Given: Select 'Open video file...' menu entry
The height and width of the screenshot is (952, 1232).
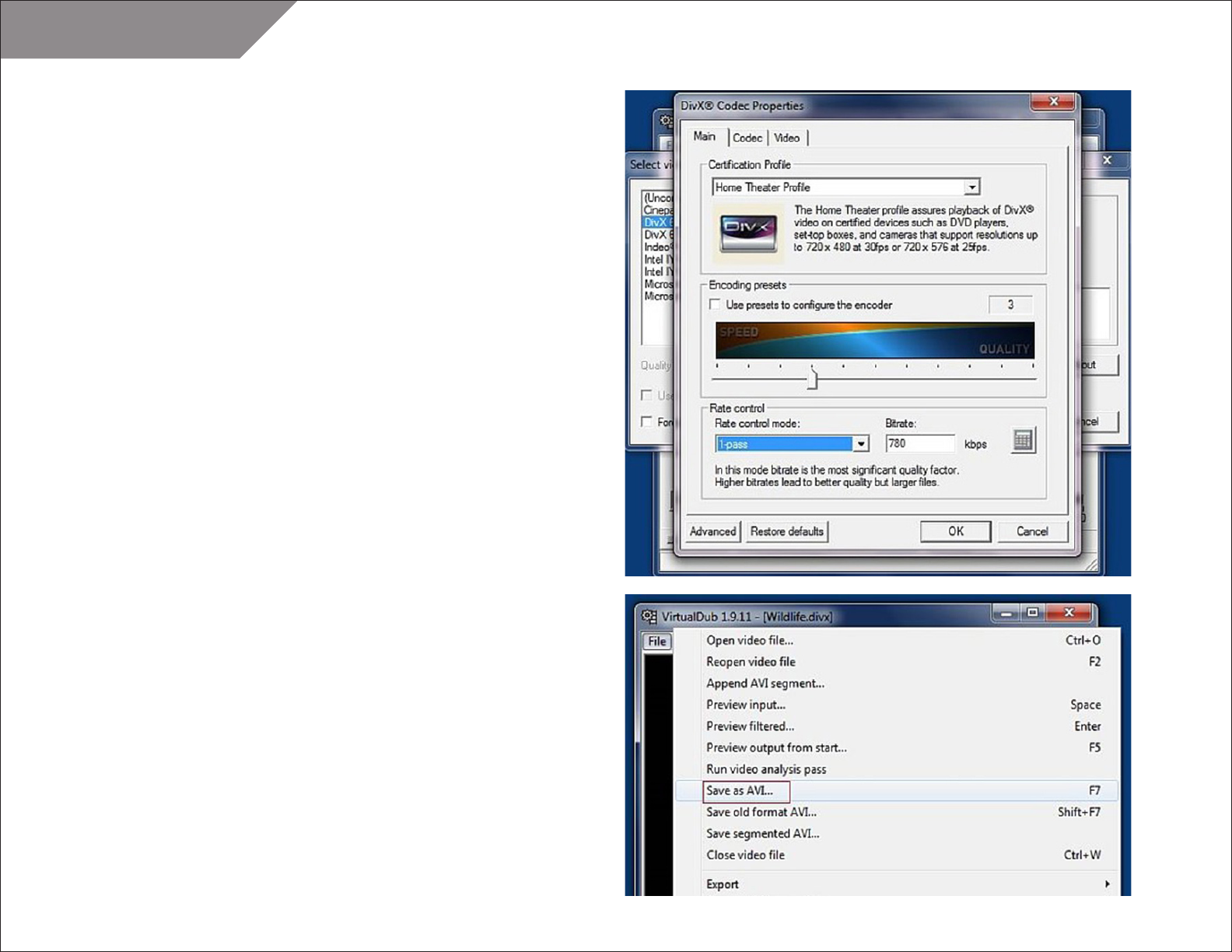Looking at the screenshot, I should tap(749, 641).
